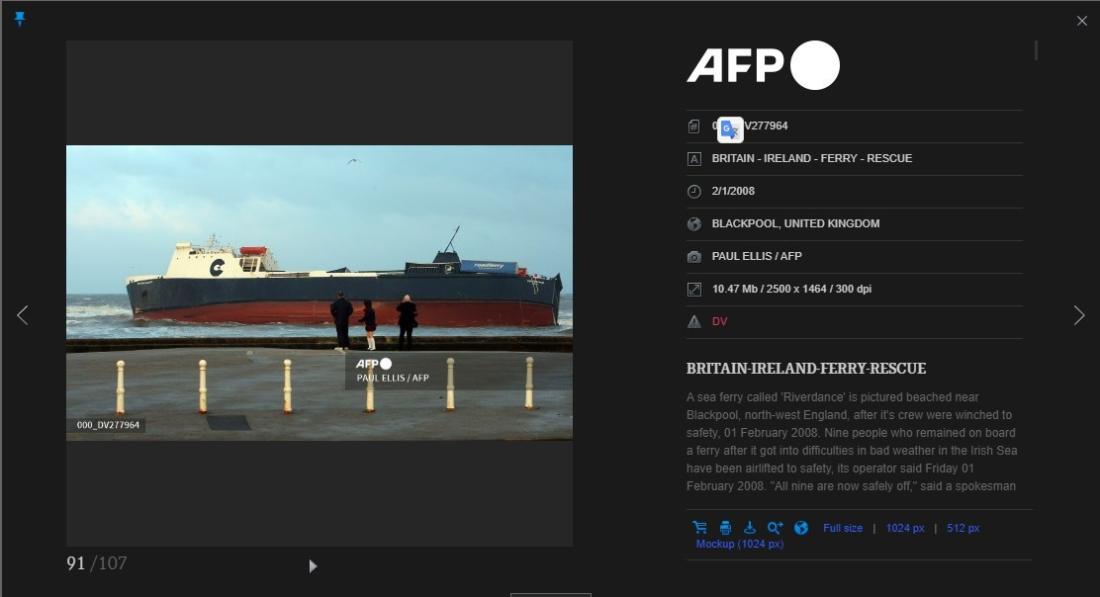Viewport: 1100px width, 597px height.
Task: Open the Full size image link
Action: coord(842,528)
